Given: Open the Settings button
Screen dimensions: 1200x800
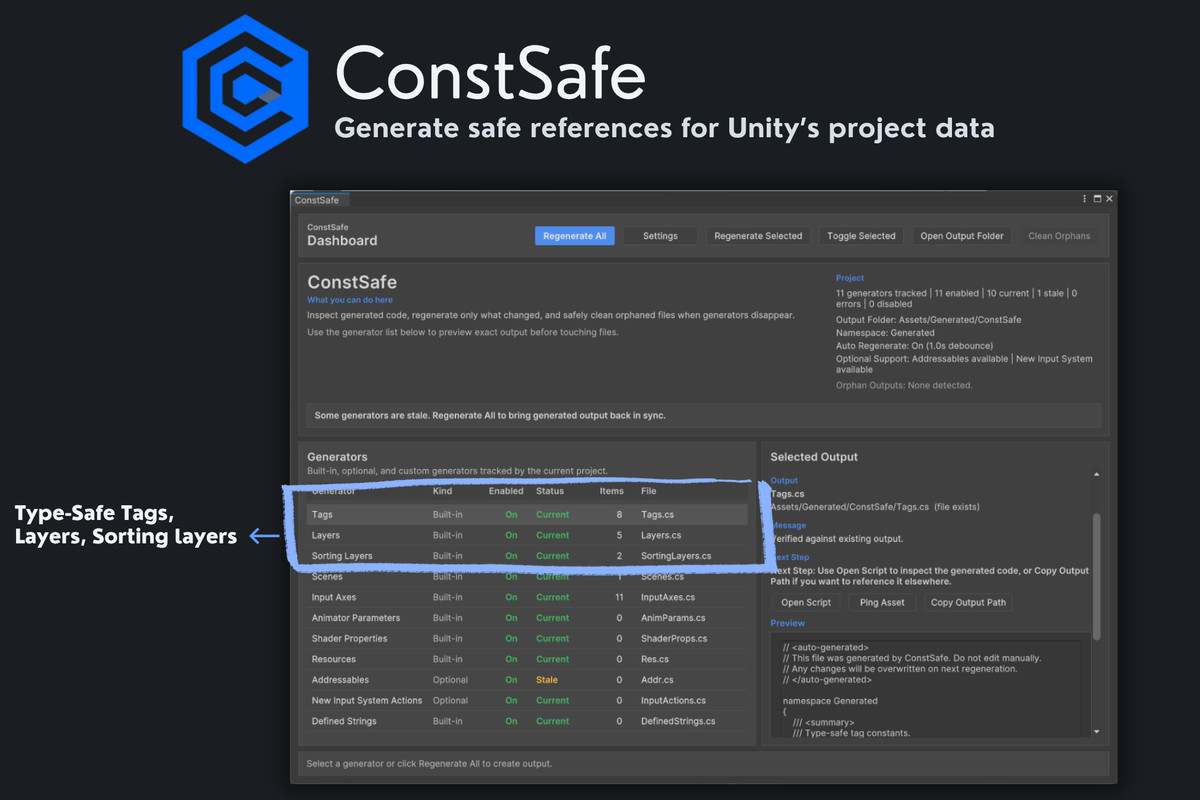Looking at the screenshot, I should tap(660, 236).
